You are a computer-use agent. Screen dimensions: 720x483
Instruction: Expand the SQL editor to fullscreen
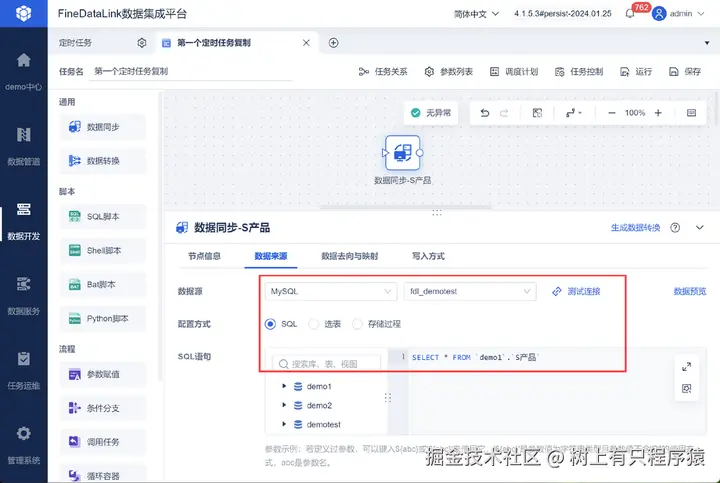[686, 367]
